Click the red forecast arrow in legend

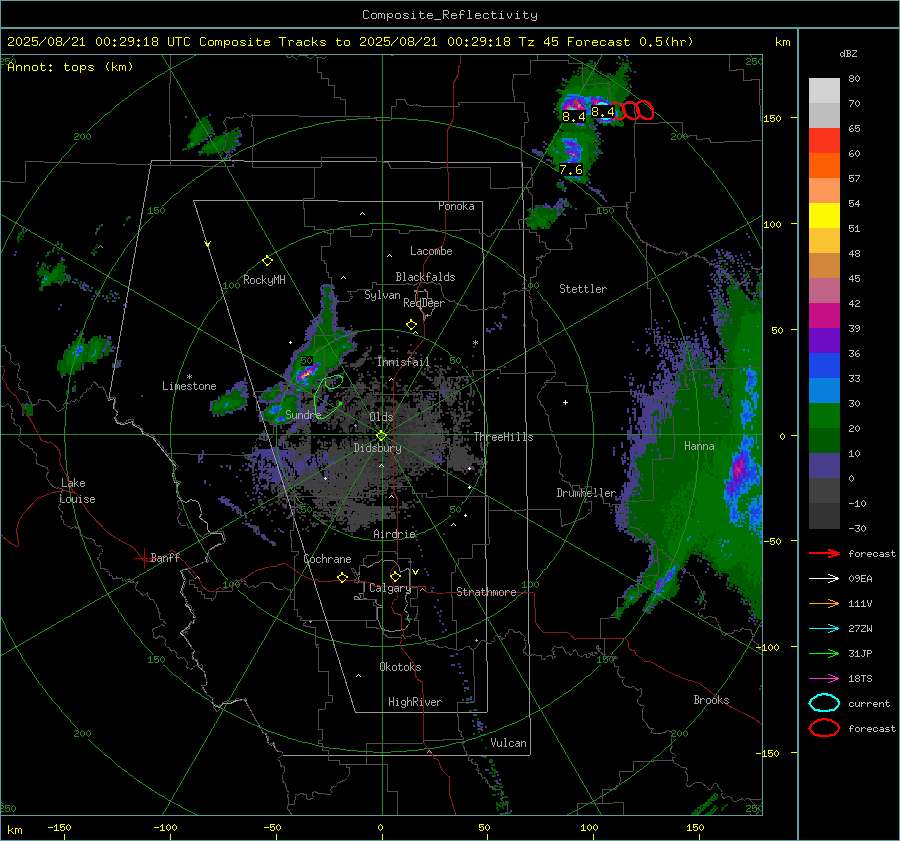pyautogui.click(x=824, y=553)
